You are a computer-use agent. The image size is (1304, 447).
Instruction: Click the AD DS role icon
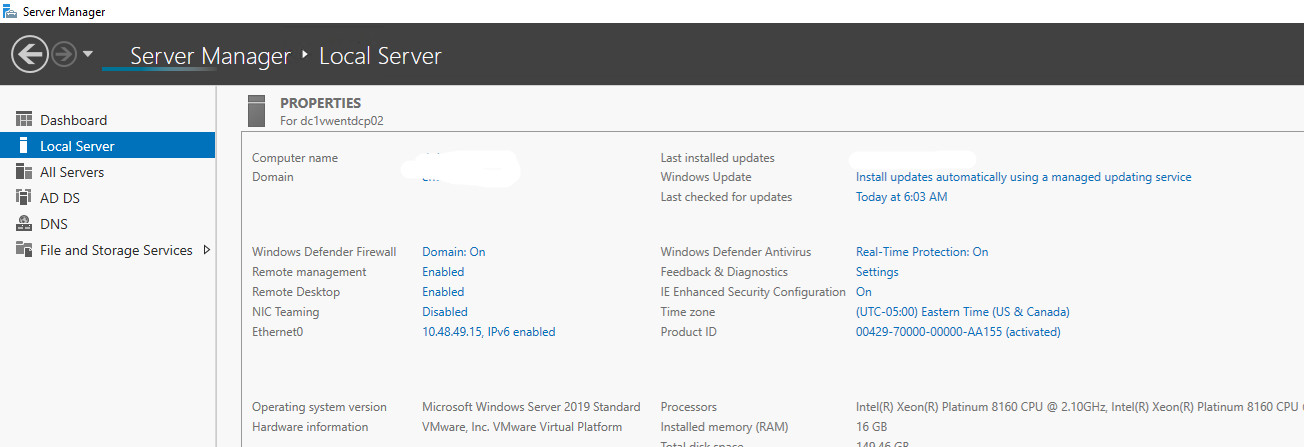tap(24, 198)
